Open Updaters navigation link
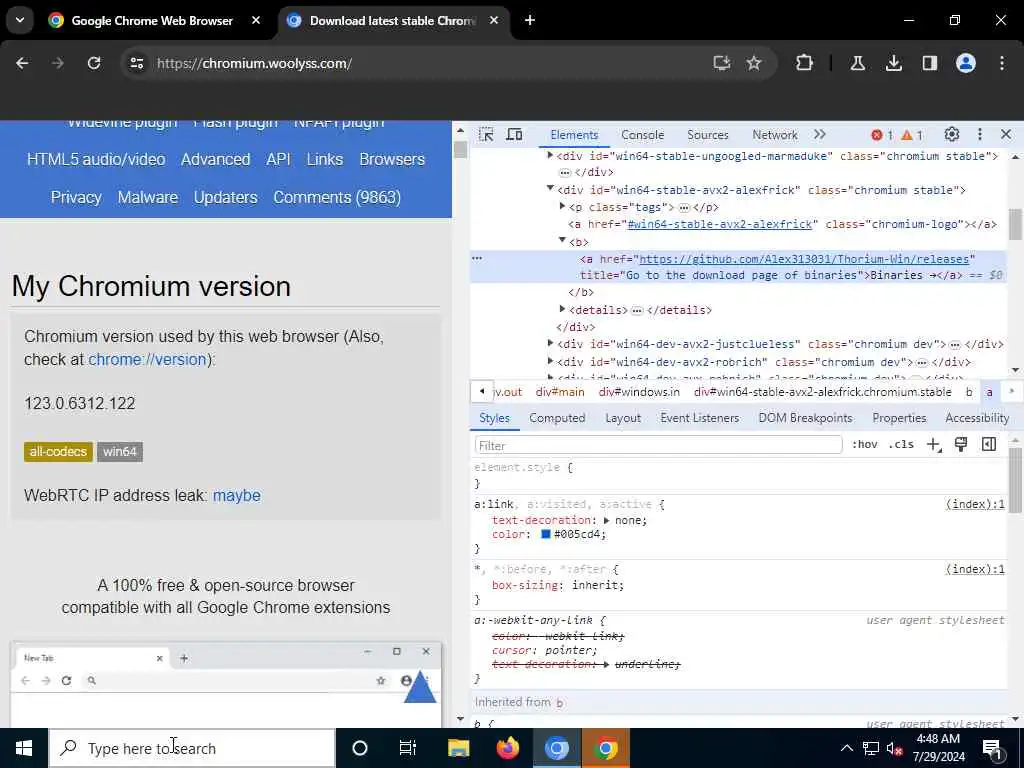 (x=225, y=197)
